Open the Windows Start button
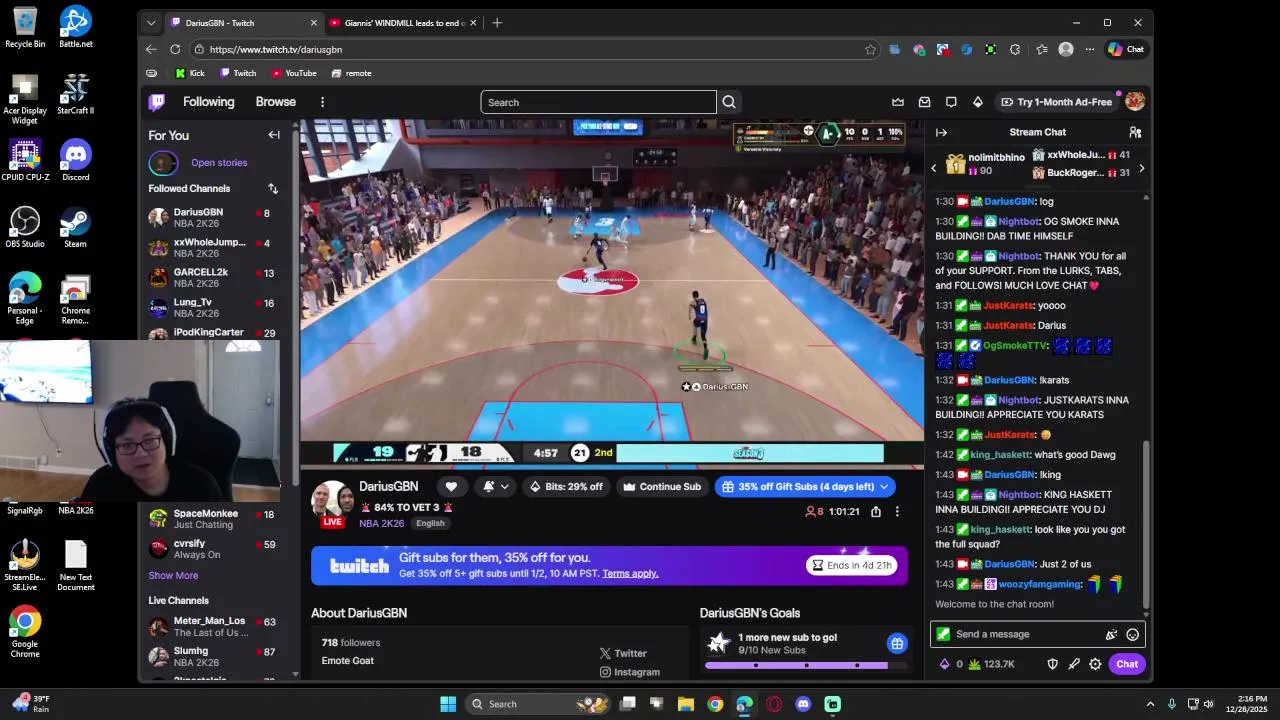The height and width of the screenshot is (720, 1280). point(448,704)
